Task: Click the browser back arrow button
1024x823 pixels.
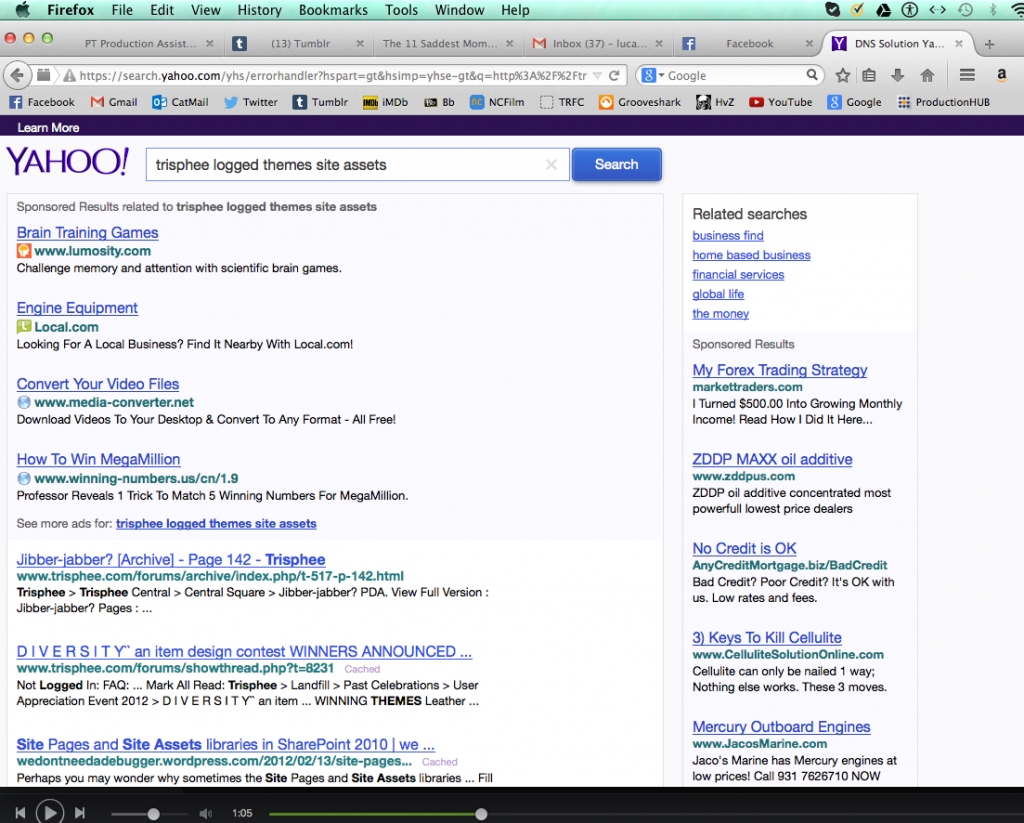Action: pyautogui.click(x=18, y=76)
